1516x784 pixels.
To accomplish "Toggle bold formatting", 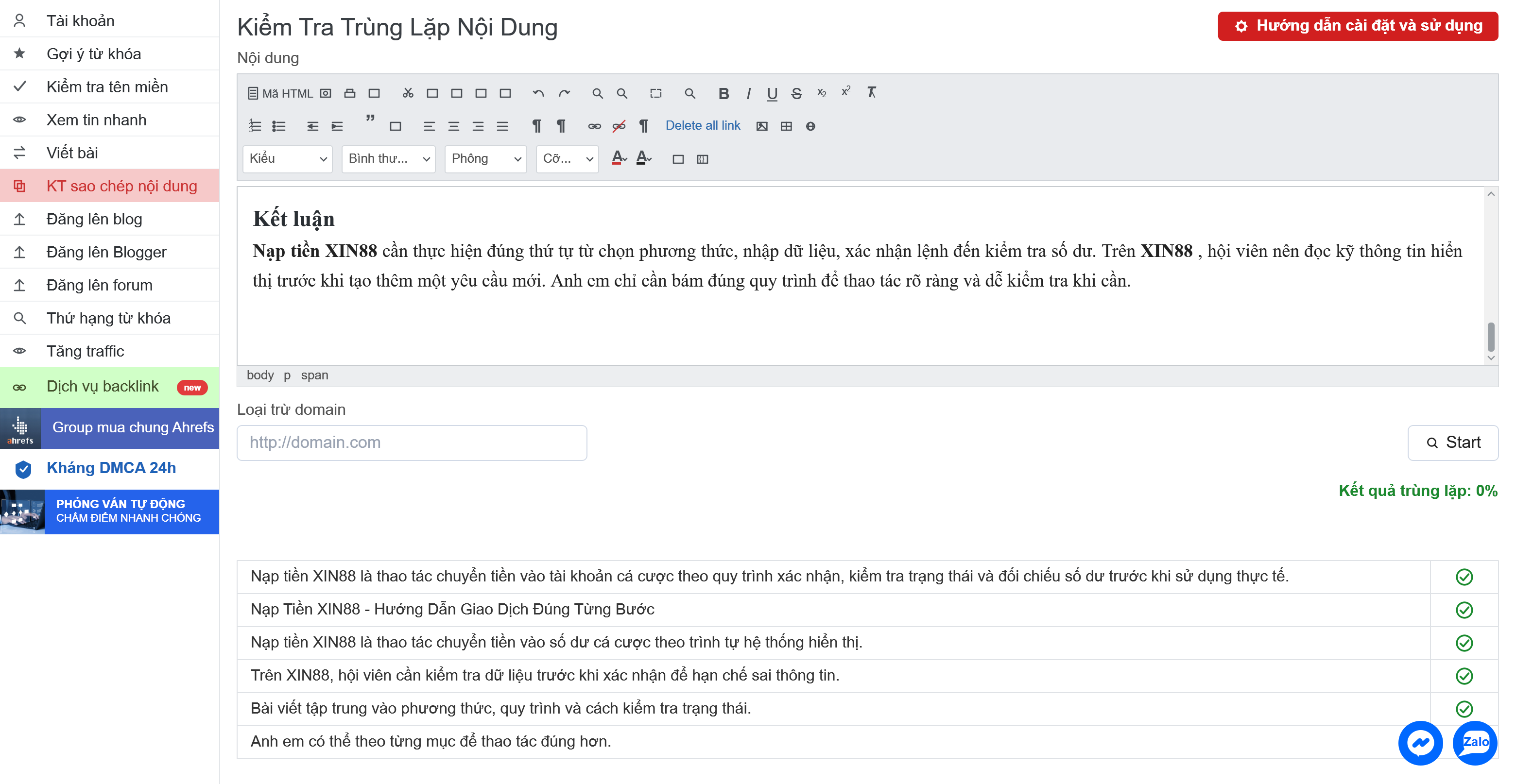I will [724, 94].
